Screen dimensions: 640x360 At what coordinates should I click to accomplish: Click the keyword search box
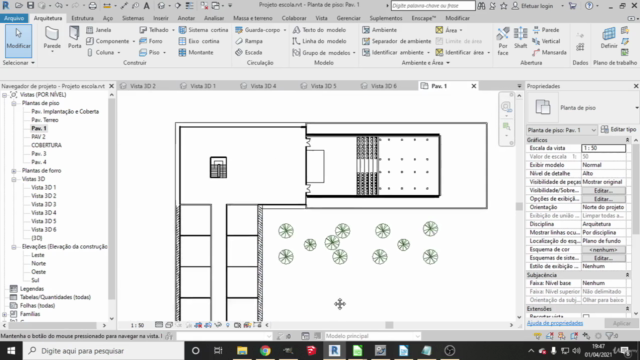pyautogui.click(x=433, y=6)
